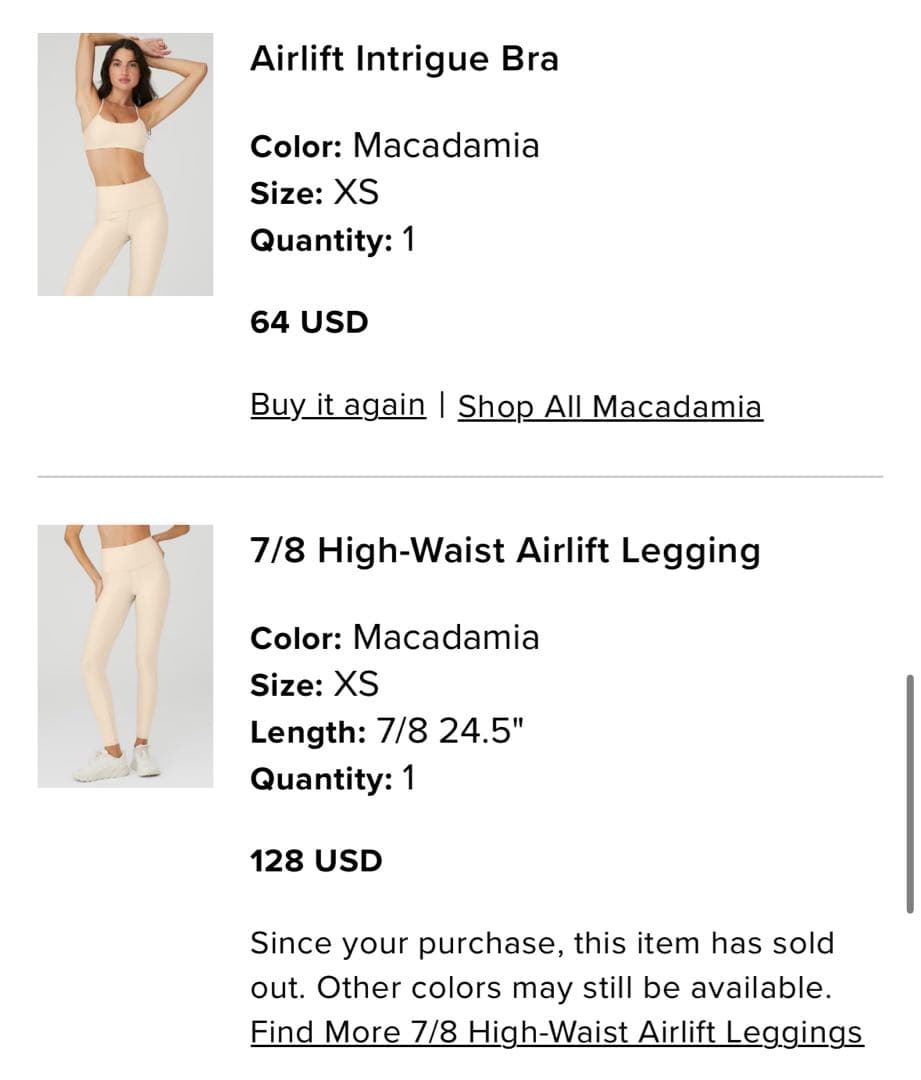Follow "Find More 7/8 High-Waist Airlift Leggings" link
Image resolution: width=921 pixels, height=1080 pixels.
(556, 1031)
